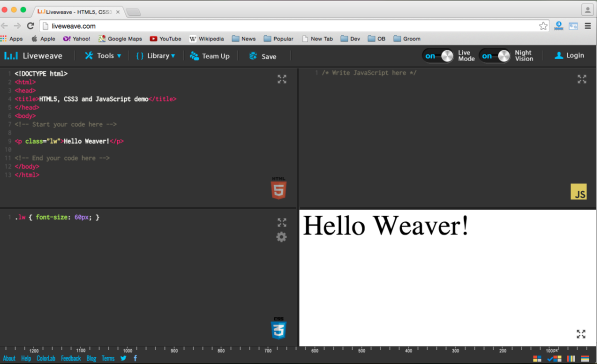Open the Apps bookmark shortcut
597x364 pixels.
[x=12, y=39]
